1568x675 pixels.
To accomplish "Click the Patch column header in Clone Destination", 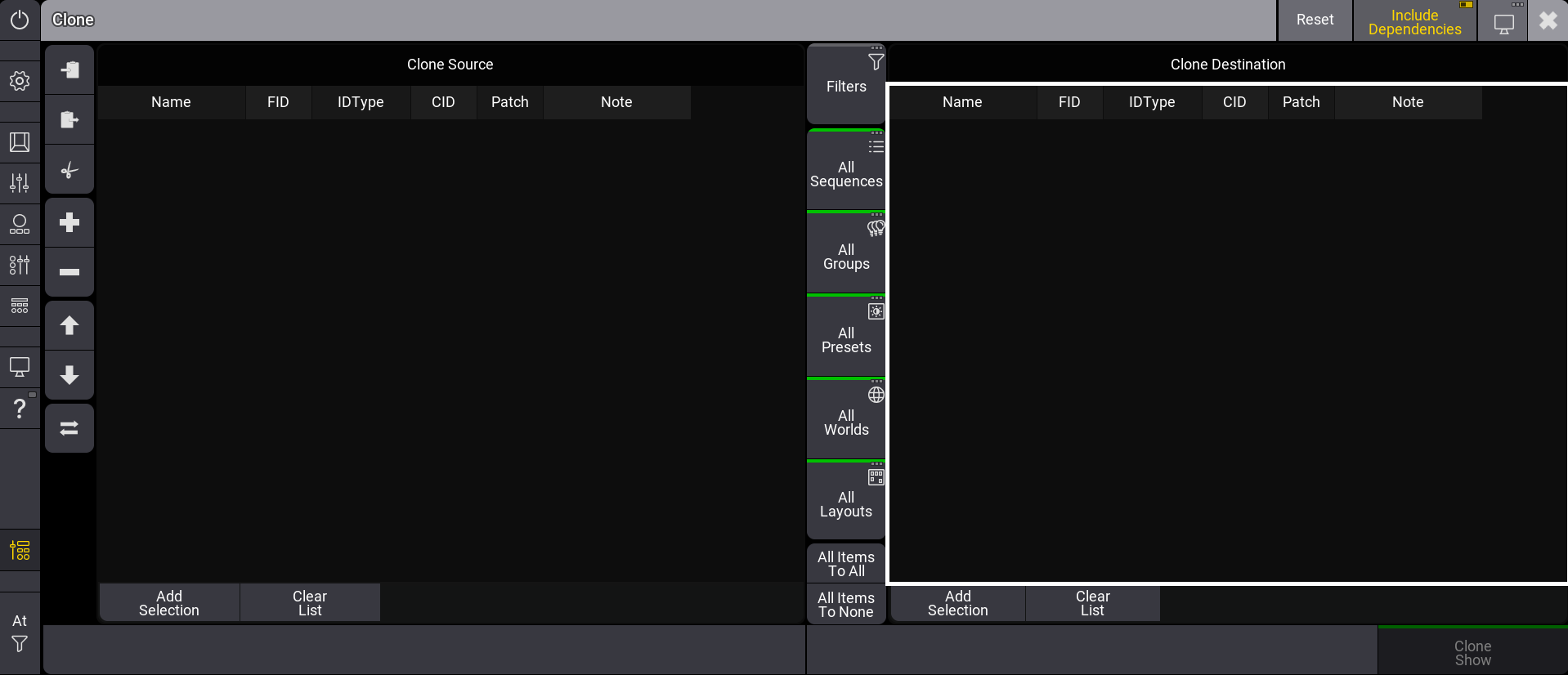I will [x=1301, y=102].
